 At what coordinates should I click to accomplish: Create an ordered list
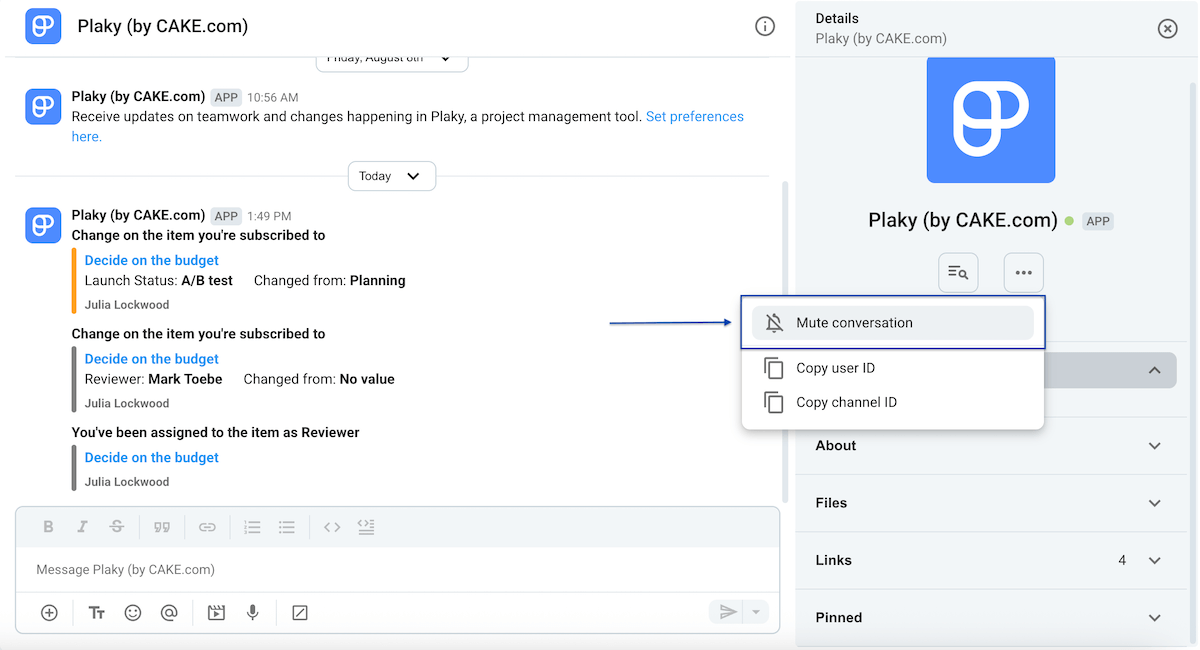[x=252, y=527]
